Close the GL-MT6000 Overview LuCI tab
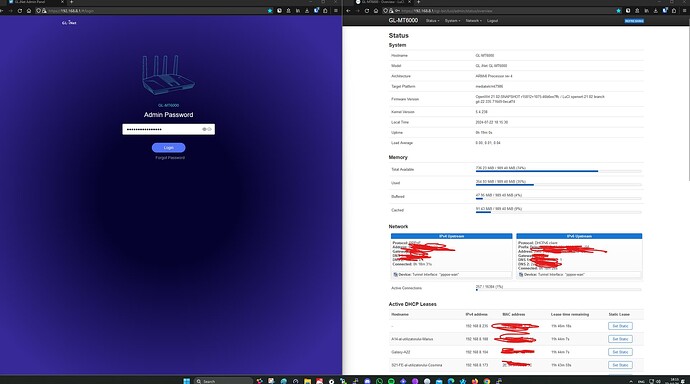Viewport: 690px width, 384px height. tap(410, 2)
